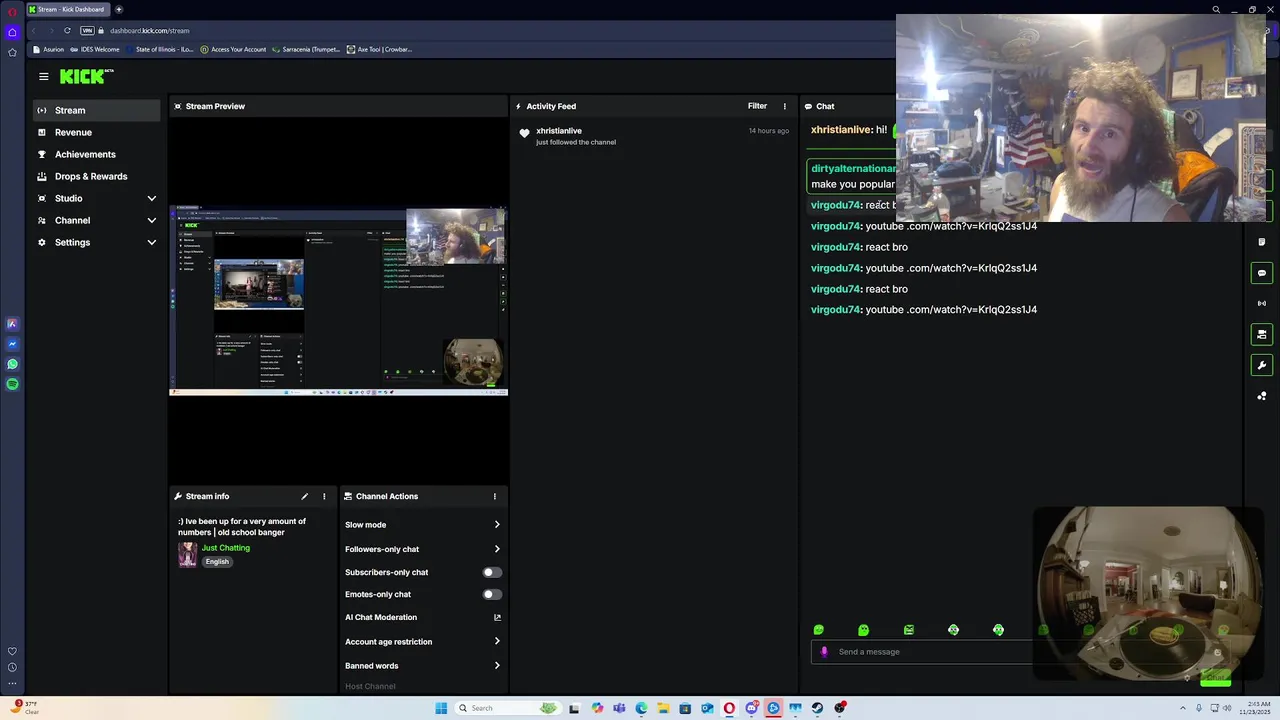Select Stream in the sidebar
Screen dimensions: 1280x720
click(x=96, y=110)
